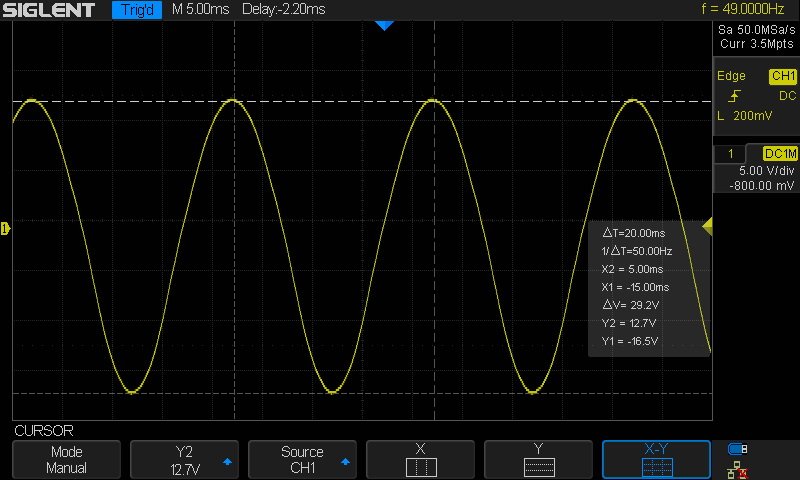The width and height of the screenshot is (800, 480).
Task: Click the rising edge trigger slope icon
Action: tap(736, 96)
